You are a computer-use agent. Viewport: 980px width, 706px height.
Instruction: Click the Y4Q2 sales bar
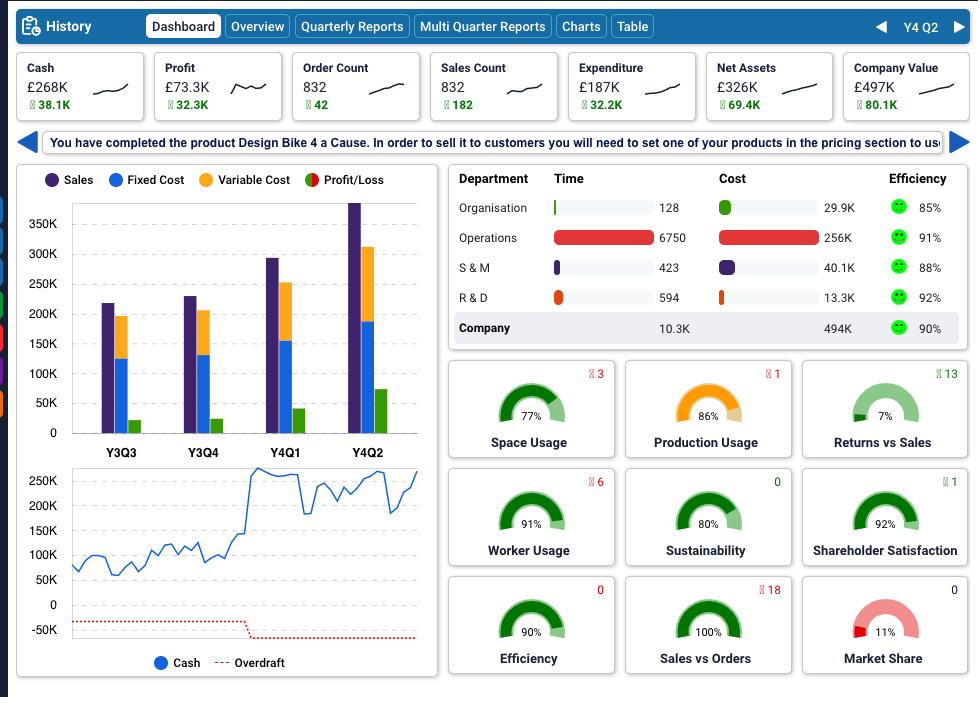tap(354, 318)
